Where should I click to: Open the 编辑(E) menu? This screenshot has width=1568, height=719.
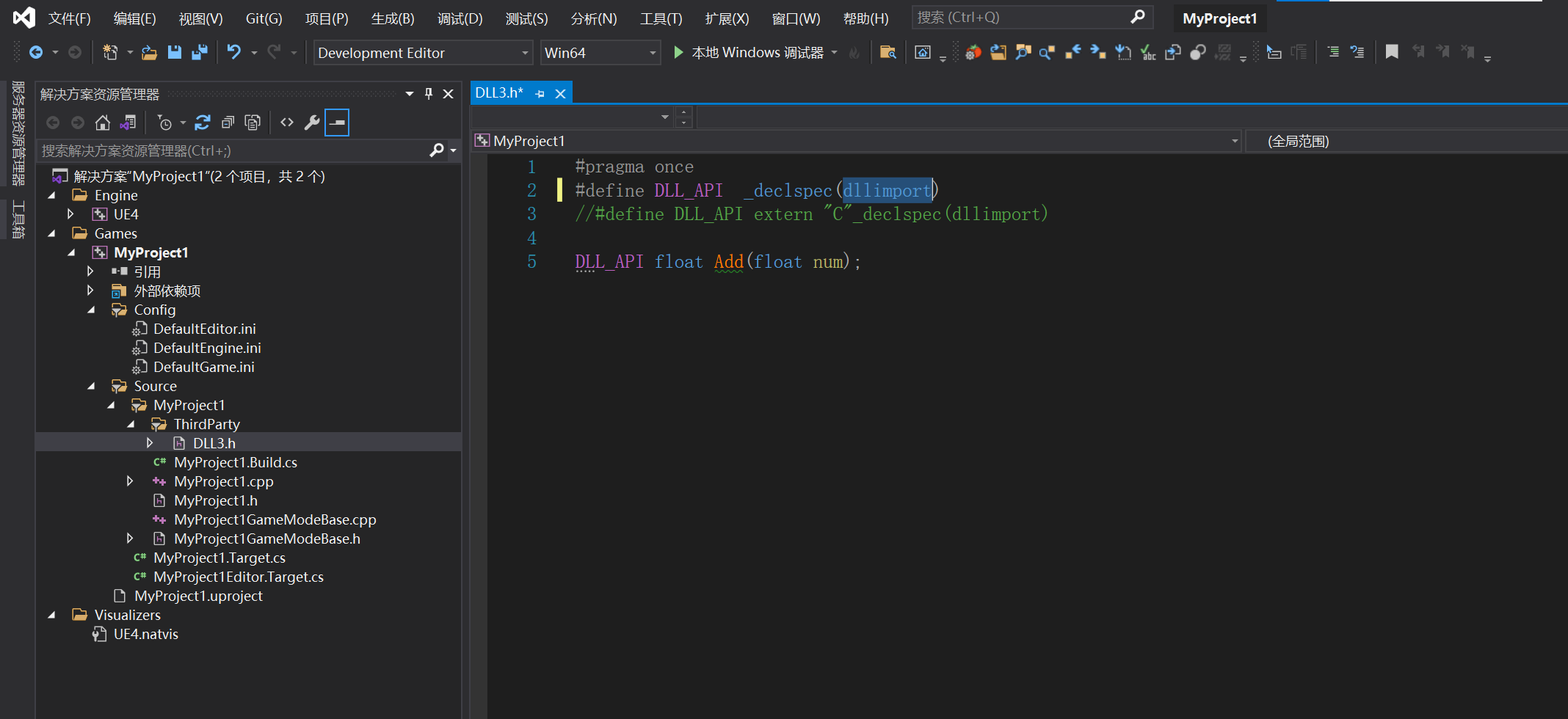tap(135, 18)
